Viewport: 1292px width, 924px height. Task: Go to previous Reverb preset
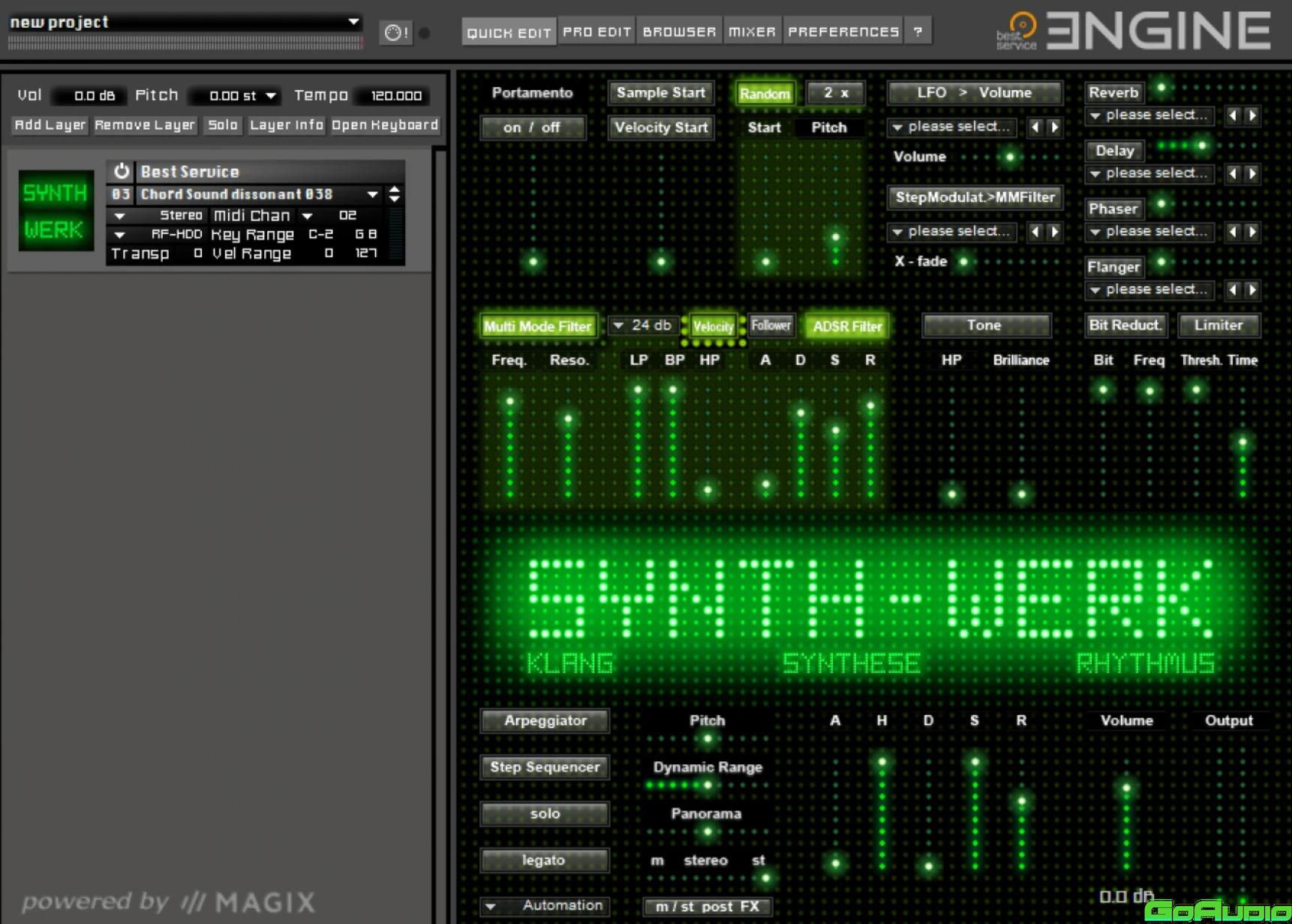[x=1233, y=115]
